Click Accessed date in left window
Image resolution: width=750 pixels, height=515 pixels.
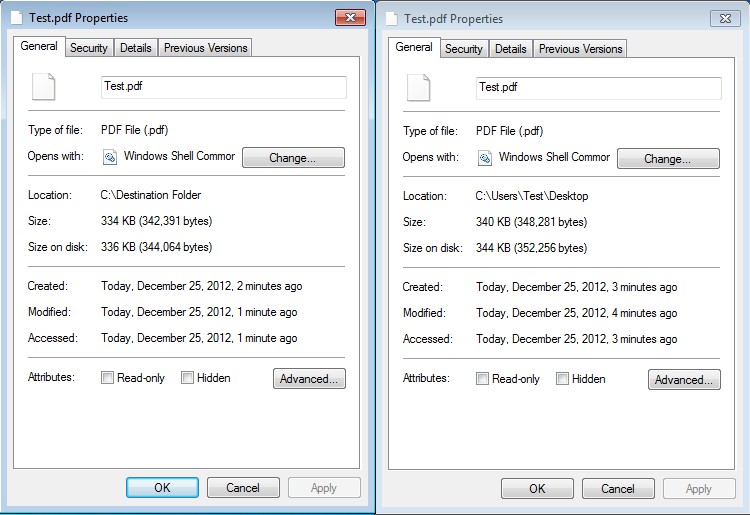click(x=199, y=338)
